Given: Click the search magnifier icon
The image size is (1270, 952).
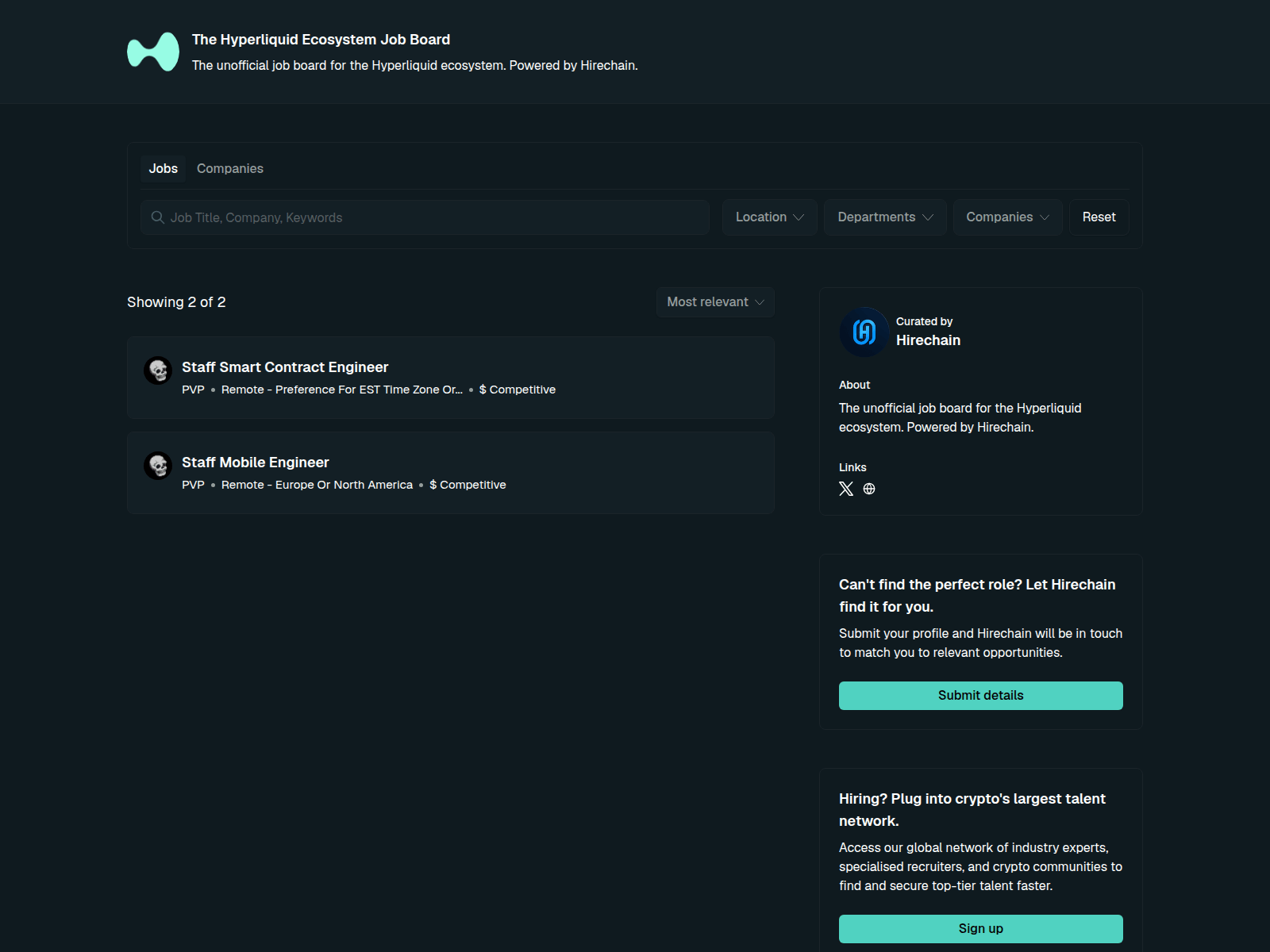Looking at the screenshot, I should click(158, 217).
